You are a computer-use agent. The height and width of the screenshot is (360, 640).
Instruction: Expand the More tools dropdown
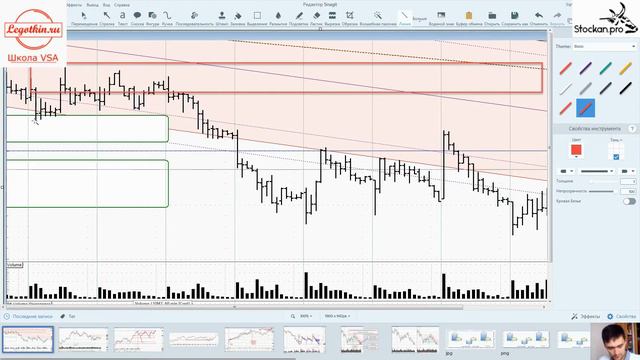tap(419, 19)
